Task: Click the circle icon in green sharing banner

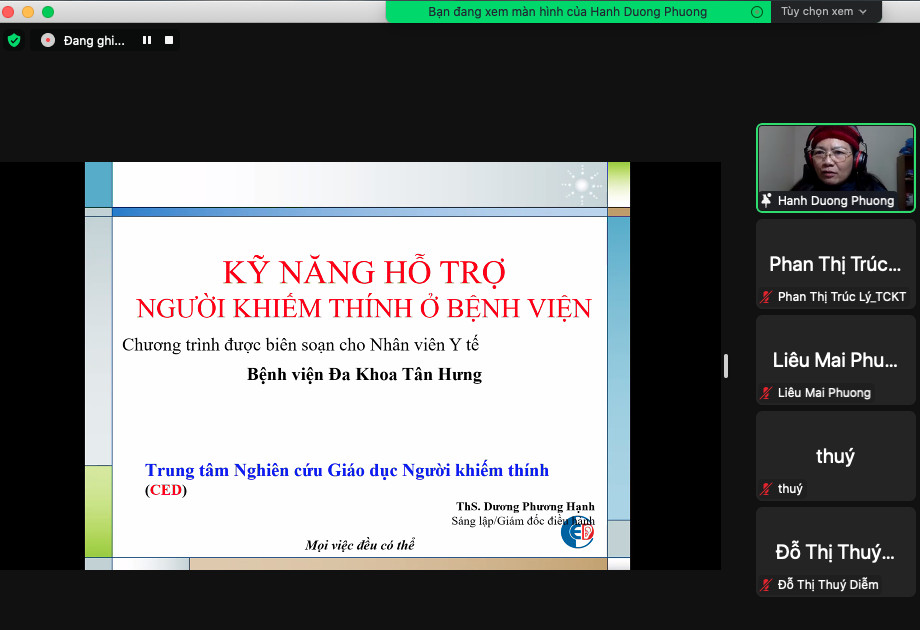Action: 757,12
